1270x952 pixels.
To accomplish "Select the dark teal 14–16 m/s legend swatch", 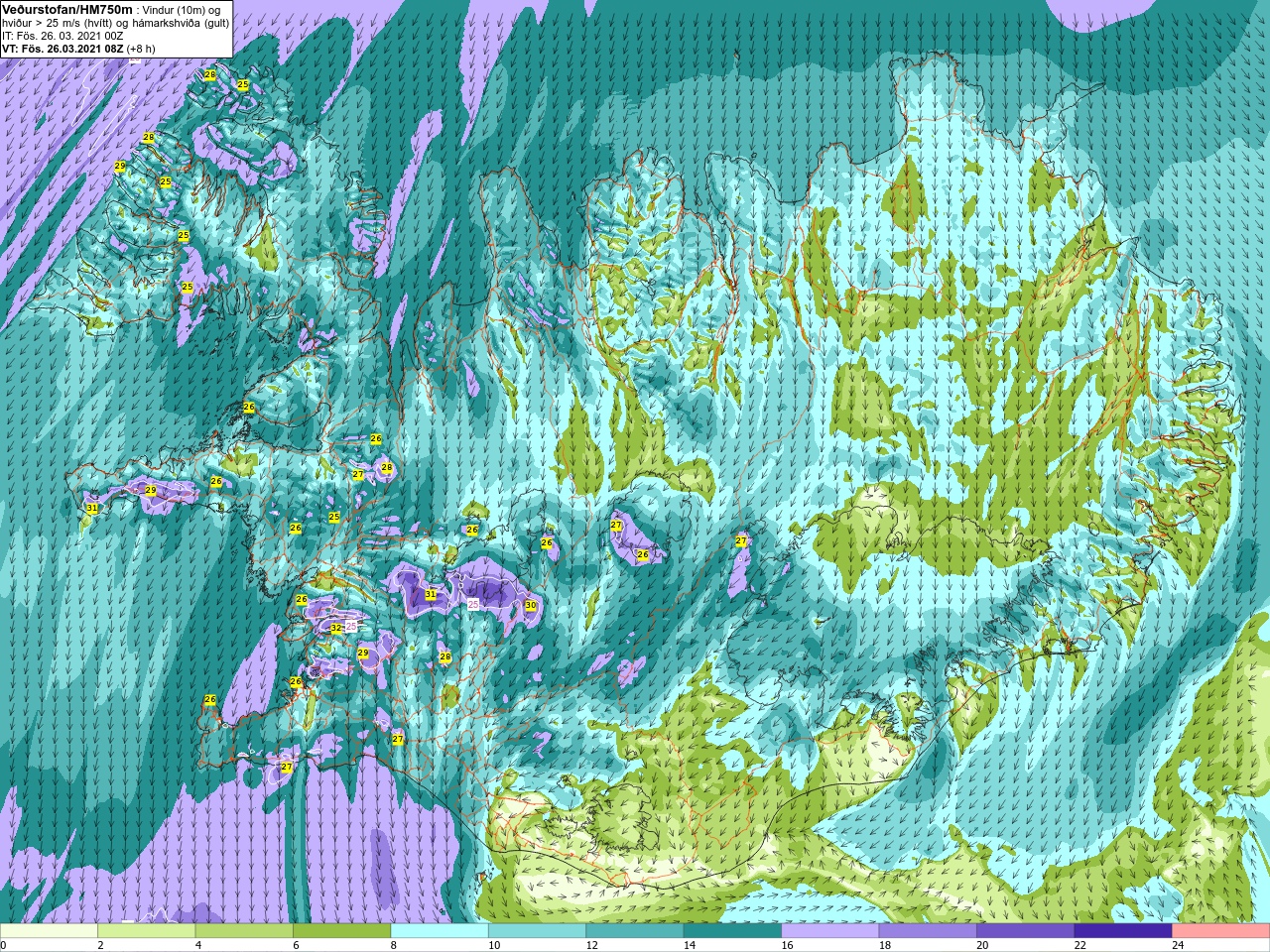I will 732,931.
